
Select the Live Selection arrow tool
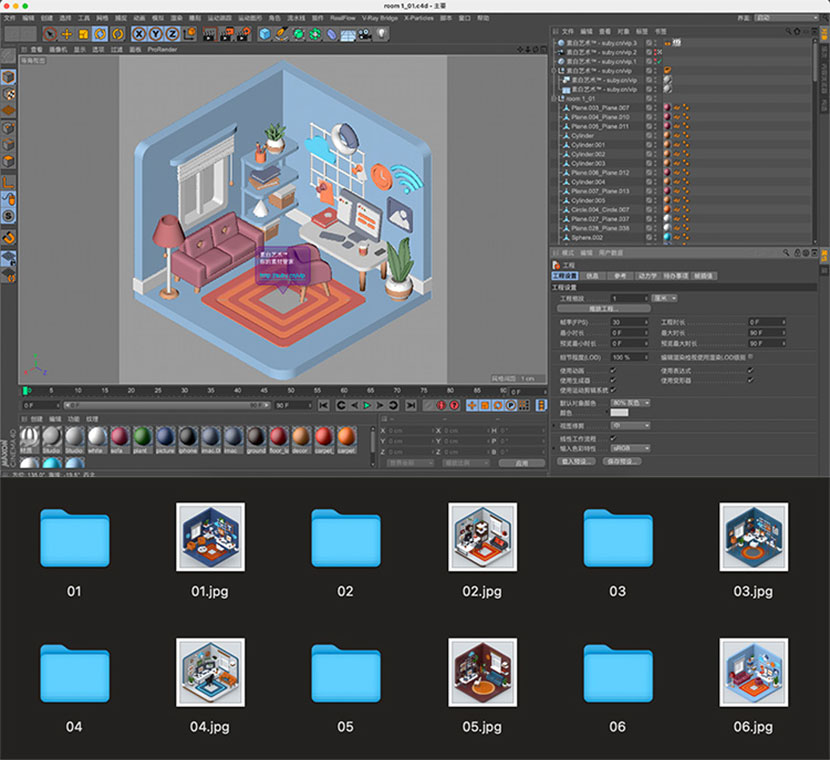coord(50,34)
